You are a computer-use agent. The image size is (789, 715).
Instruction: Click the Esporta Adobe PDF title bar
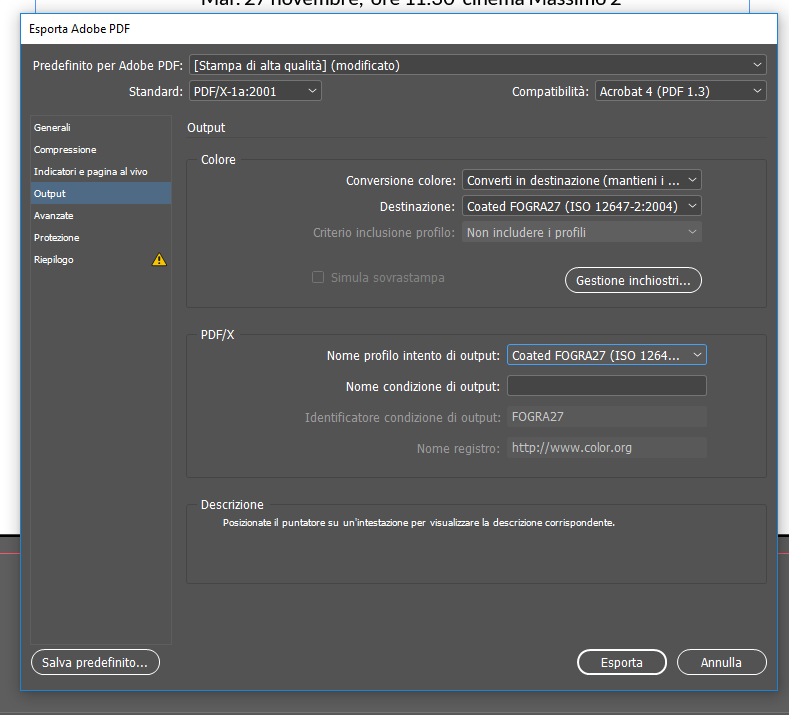coord(399,29)
